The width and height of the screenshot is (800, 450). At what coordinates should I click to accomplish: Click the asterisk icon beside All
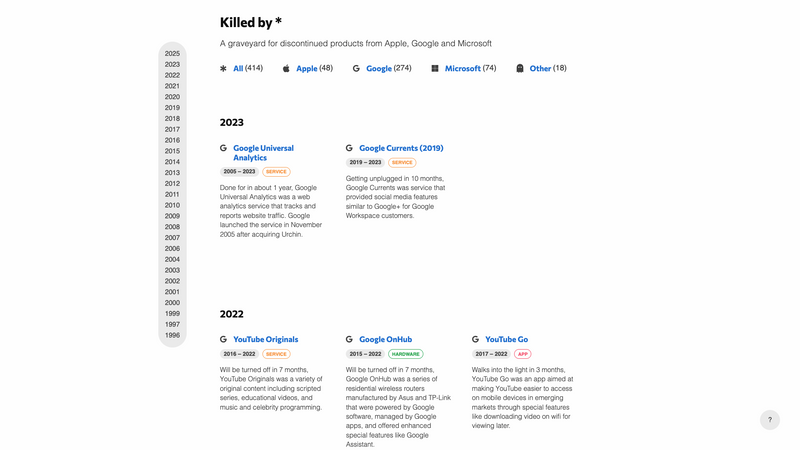click(223, 69)
